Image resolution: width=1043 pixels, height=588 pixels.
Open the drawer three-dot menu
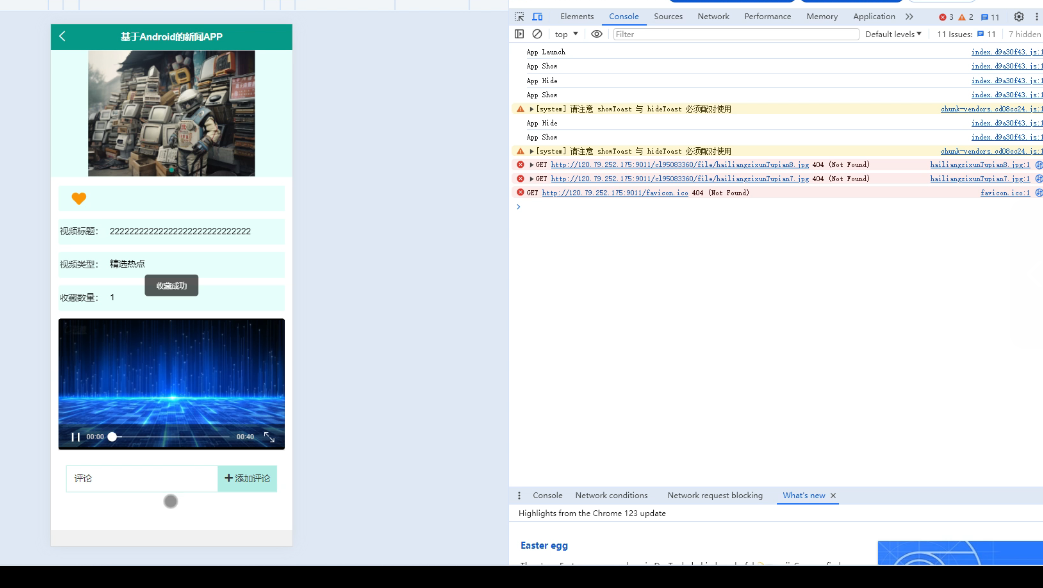click(520, 496)
